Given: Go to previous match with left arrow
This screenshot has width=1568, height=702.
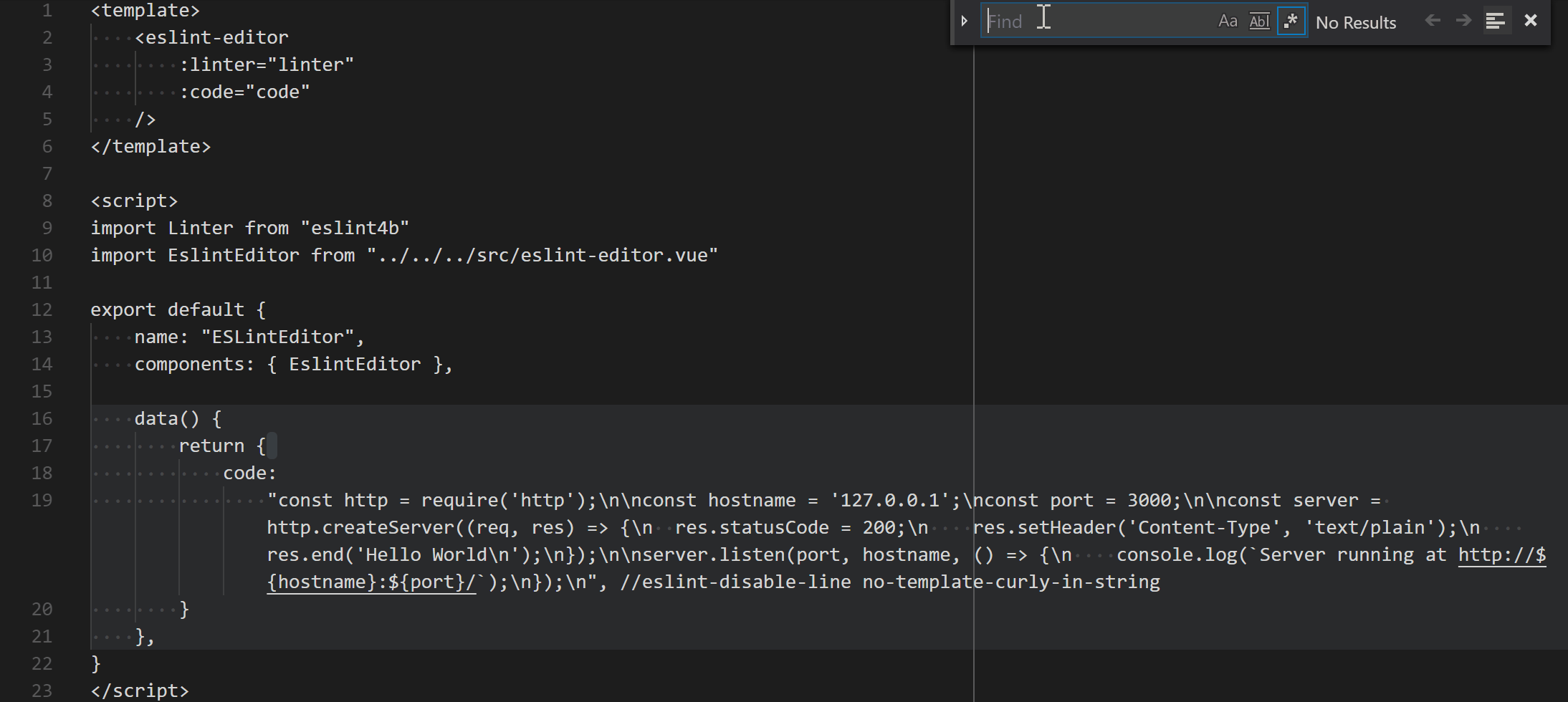Looking at the screenshot, I should (1433, 20).
